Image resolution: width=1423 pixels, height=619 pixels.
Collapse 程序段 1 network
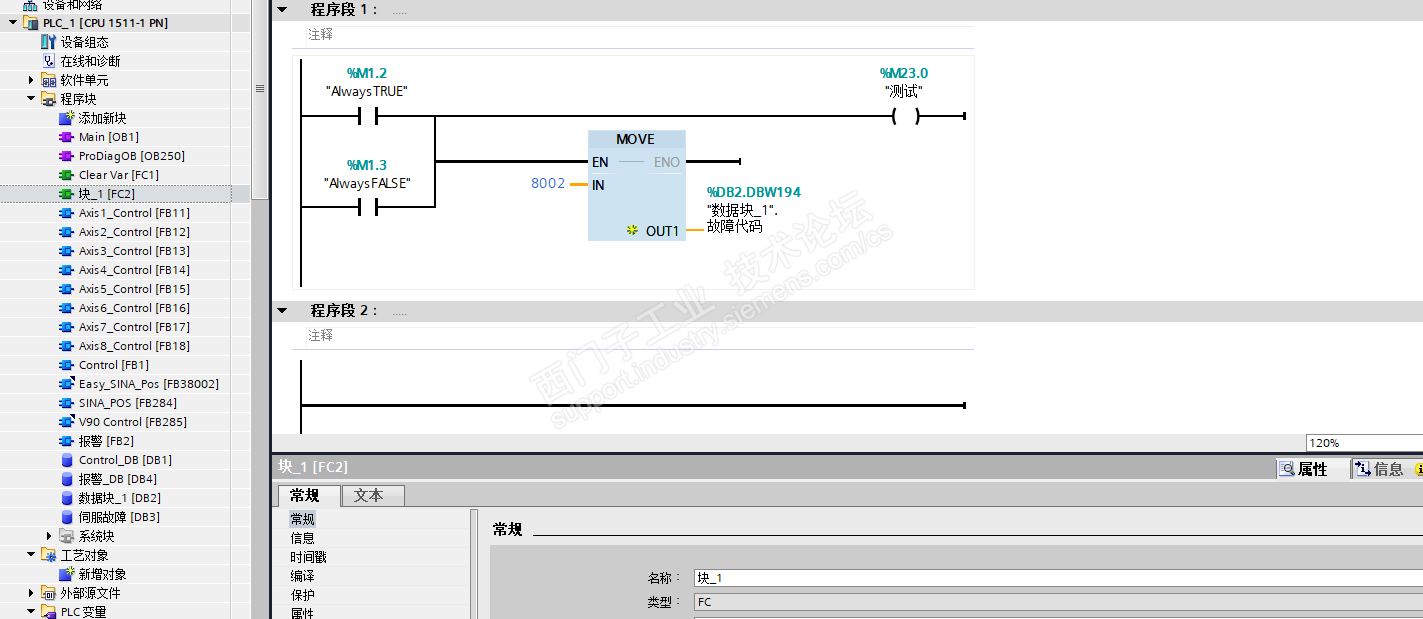pos(282,10)
